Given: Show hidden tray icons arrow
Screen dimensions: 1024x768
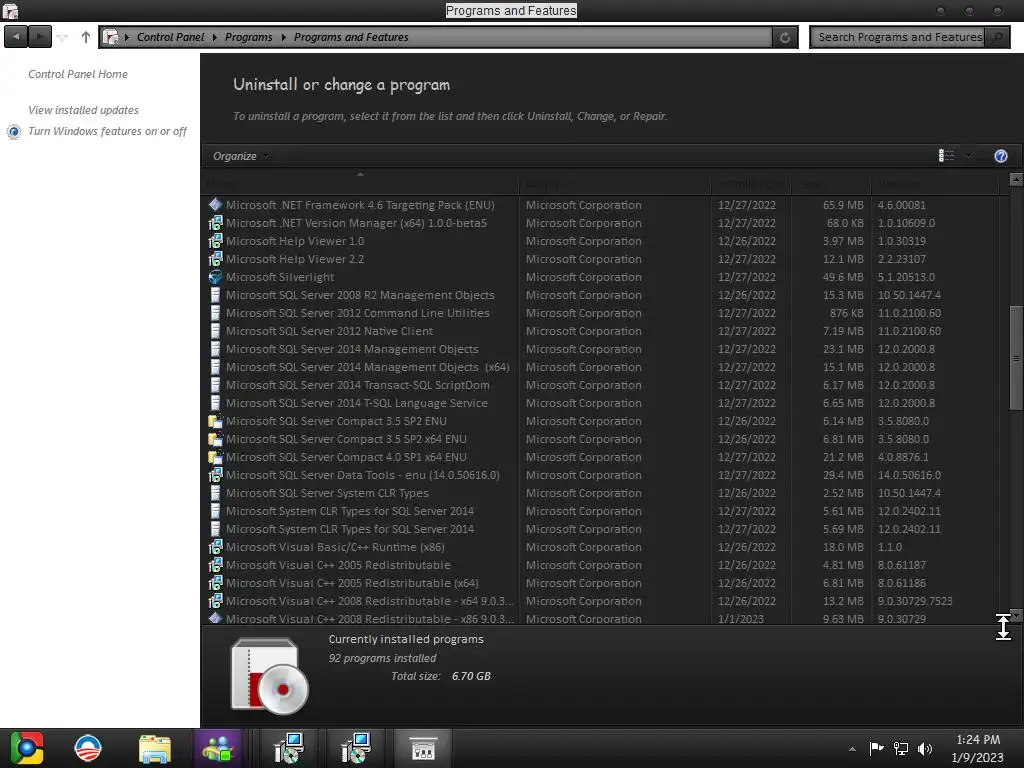Looking at the screenshot, I should (852, 749).
